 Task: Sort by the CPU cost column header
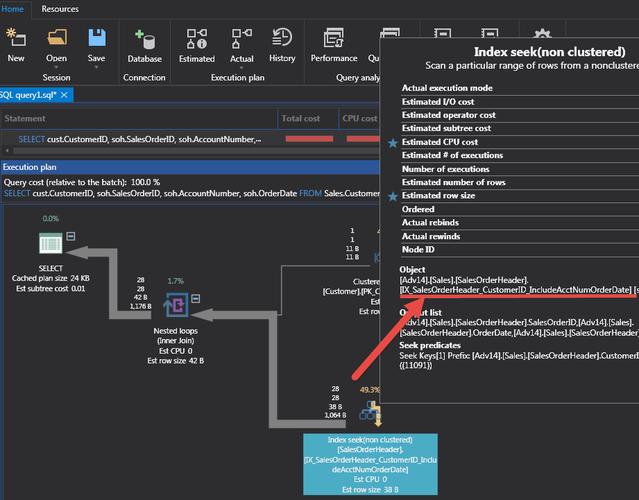pos(359,119)
